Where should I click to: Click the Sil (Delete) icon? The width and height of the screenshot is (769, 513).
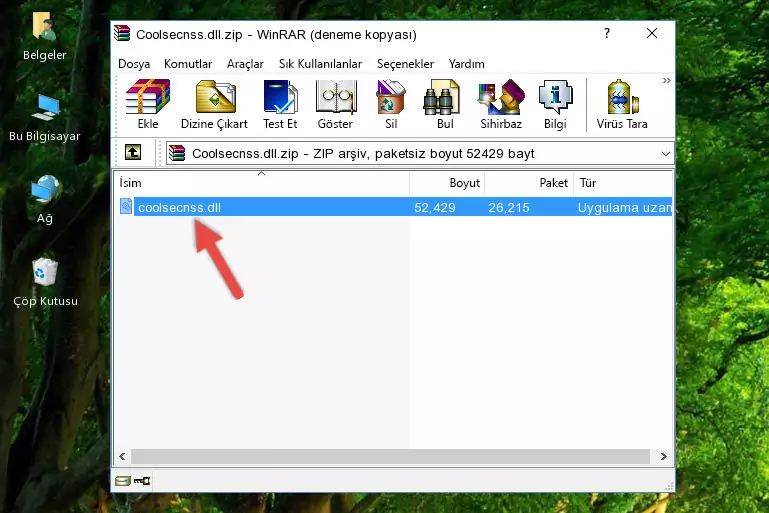[391, 104]
